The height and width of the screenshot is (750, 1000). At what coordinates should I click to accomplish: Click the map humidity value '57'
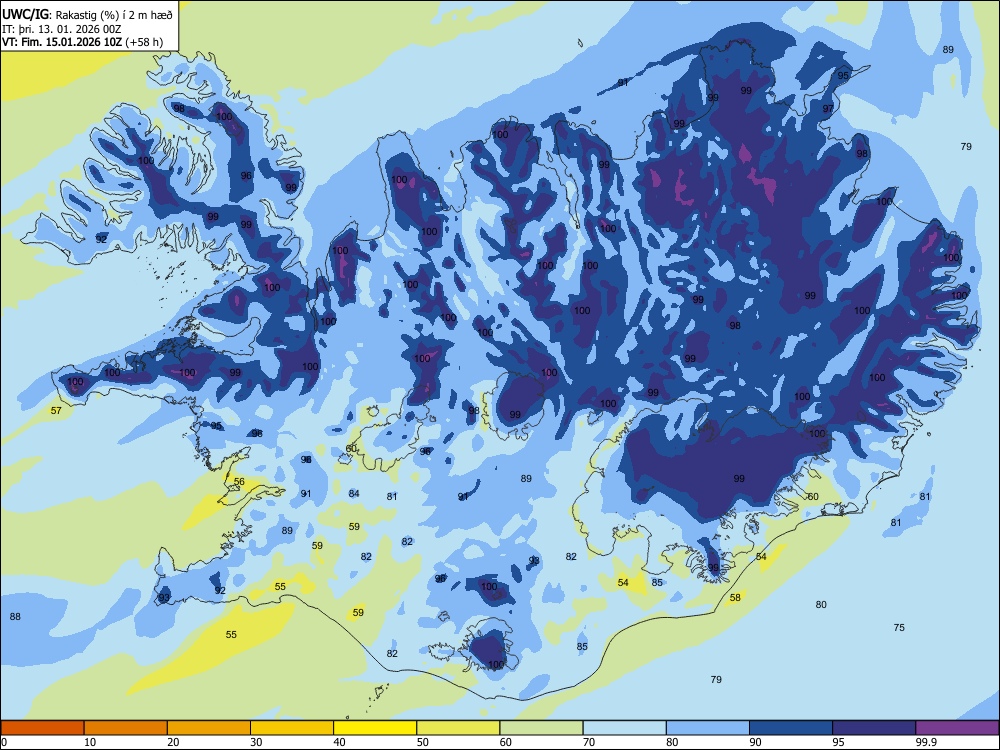56,410
